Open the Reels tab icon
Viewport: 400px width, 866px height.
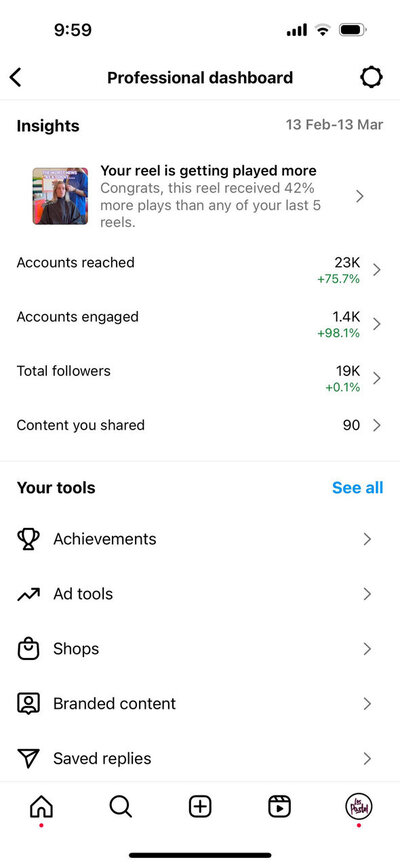tap(280, 807)
